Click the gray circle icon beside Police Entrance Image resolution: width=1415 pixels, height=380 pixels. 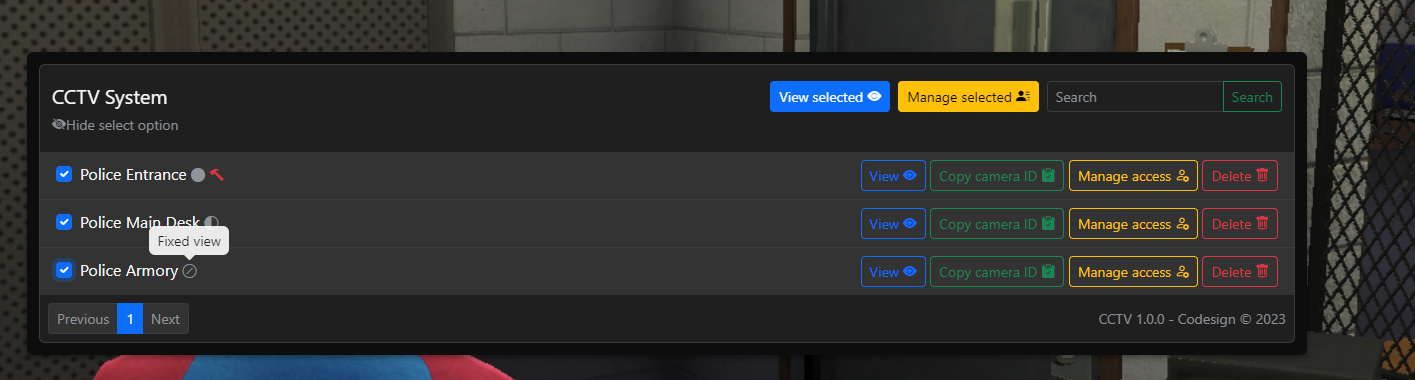[x=198, y=175]
